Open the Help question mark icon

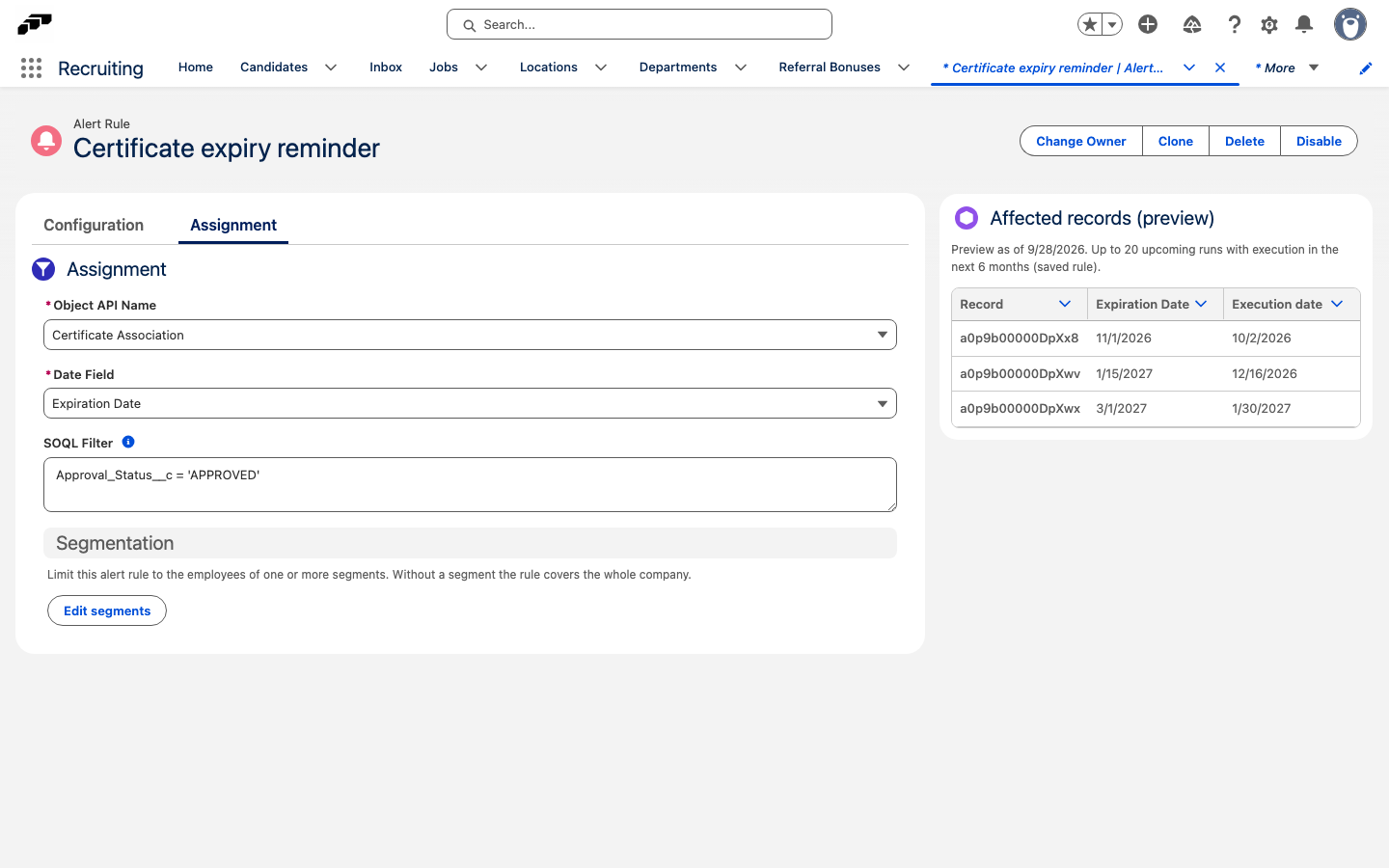coord(1234,24)
